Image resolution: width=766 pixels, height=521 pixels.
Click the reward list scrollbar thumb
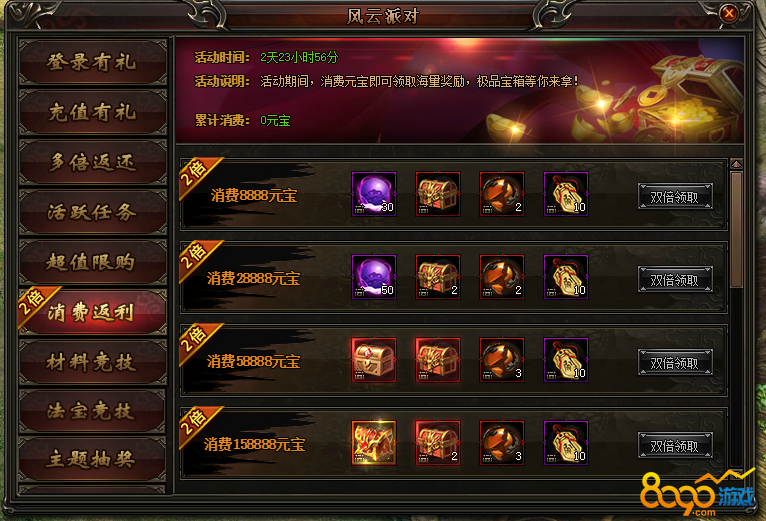[736, 229]
